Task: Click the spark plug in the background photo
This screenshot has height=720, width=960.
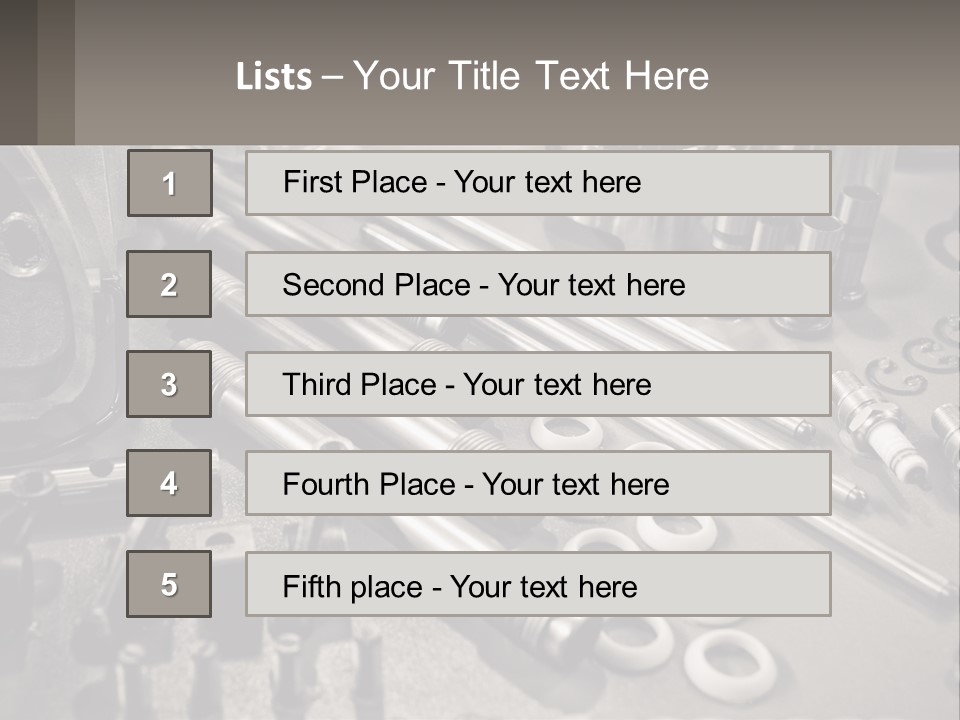Action: pyautogui.click(x=882, y=425)
